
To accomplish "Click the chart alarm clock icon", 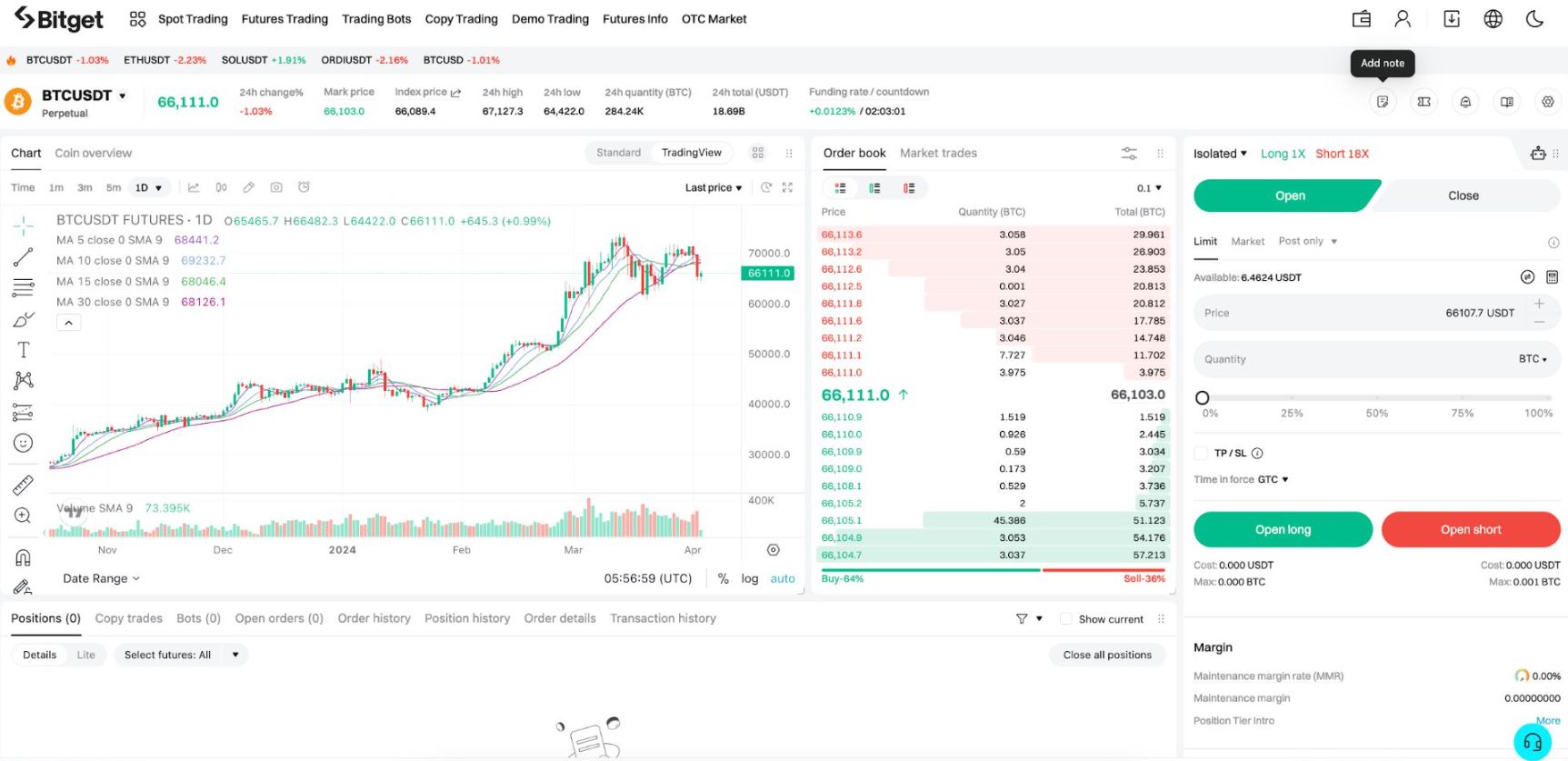I will tap(304, 187).
